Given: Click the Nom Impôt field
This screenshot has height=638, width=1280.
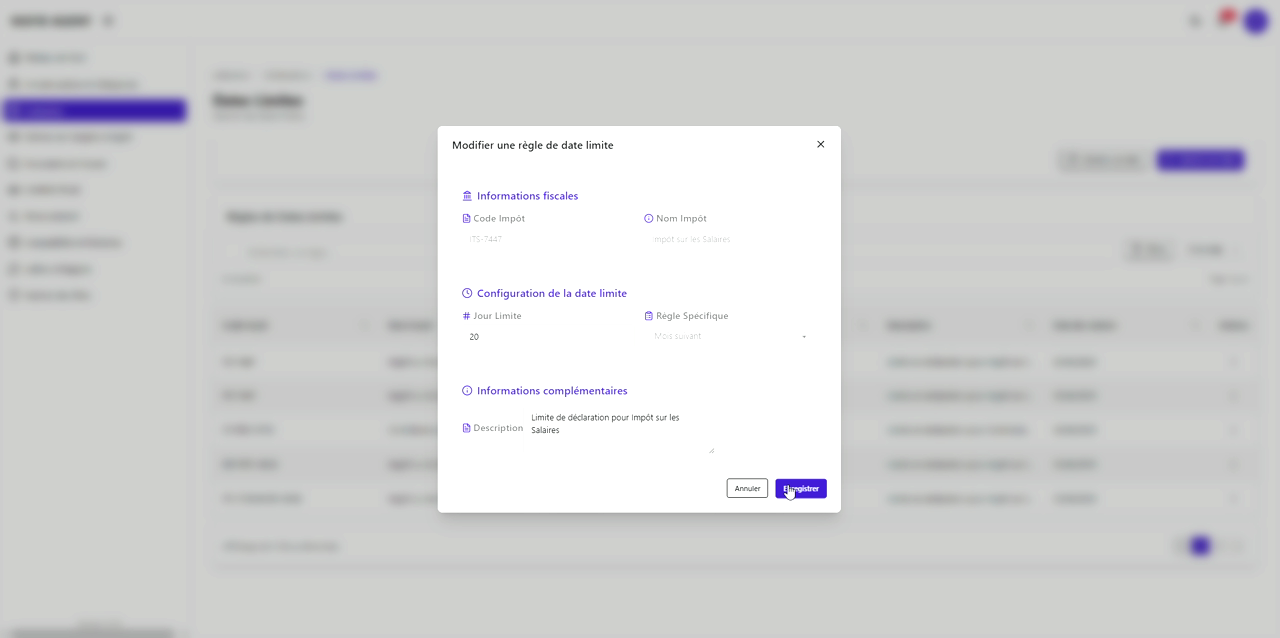Looking at the screenshot, I should coord(730,240).
